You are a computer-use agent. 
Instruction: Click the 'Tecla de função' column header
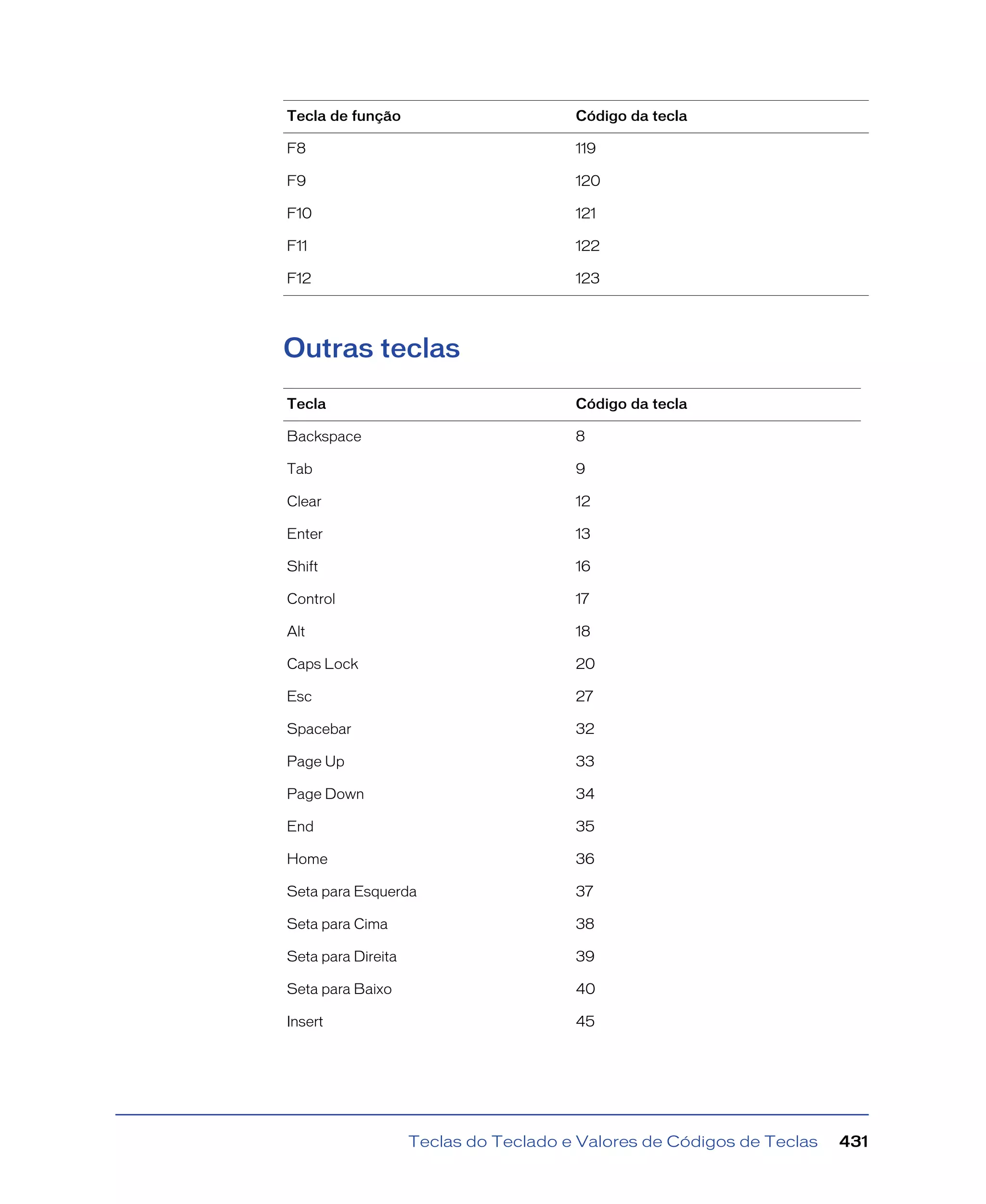[x=344, y=116]
